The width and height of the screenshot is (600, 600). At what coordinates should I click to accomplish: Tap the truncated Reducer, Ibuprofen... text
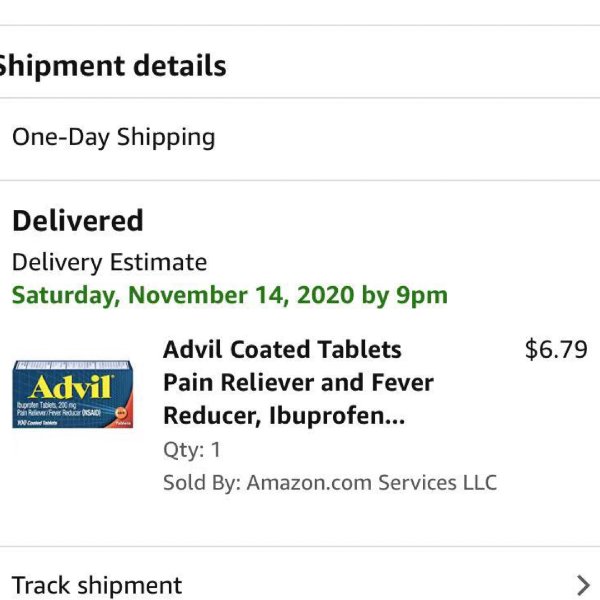coord(284,416)
